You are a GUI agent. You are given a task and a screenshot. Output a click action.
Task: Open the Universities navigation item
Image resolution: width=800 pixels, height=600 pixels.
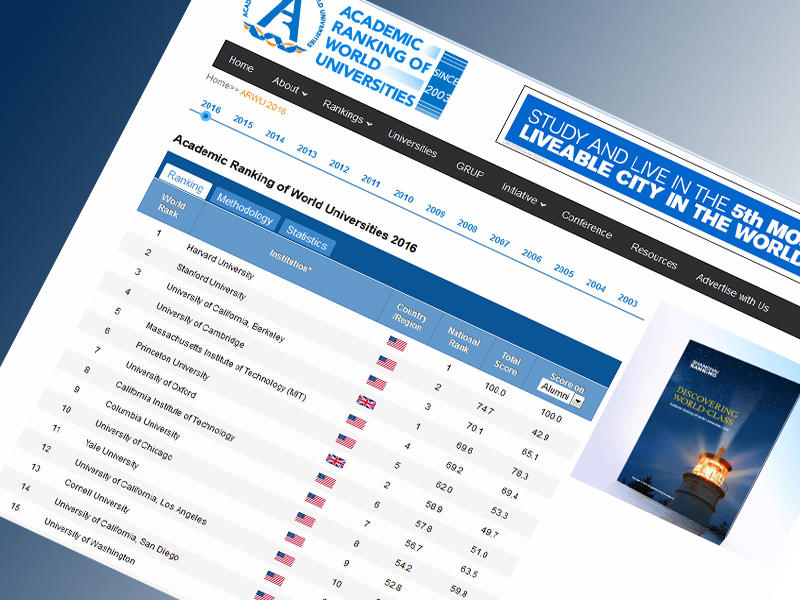coord(412,142)
